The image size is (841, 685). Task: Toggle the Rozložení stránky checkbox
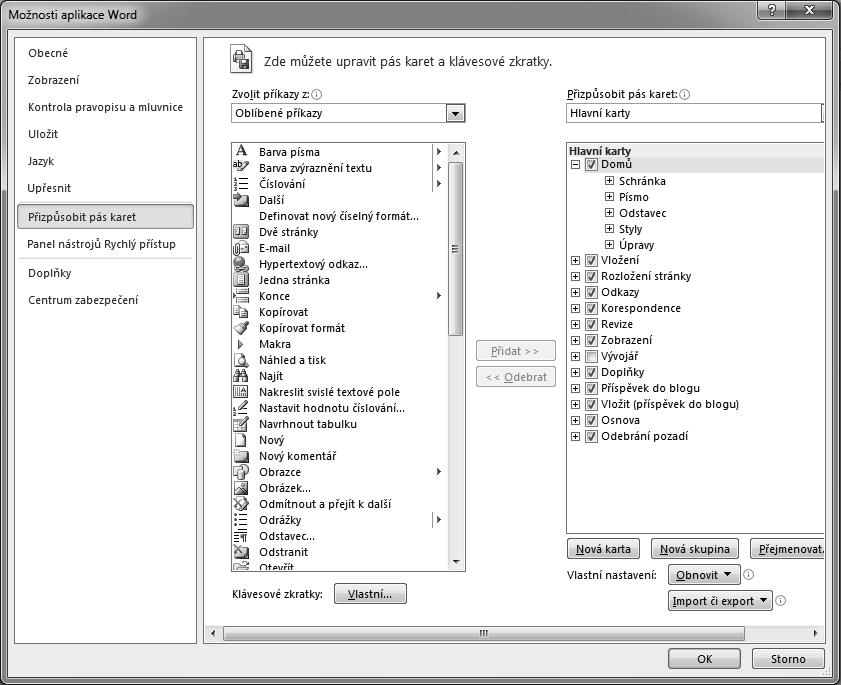point(591,276)
